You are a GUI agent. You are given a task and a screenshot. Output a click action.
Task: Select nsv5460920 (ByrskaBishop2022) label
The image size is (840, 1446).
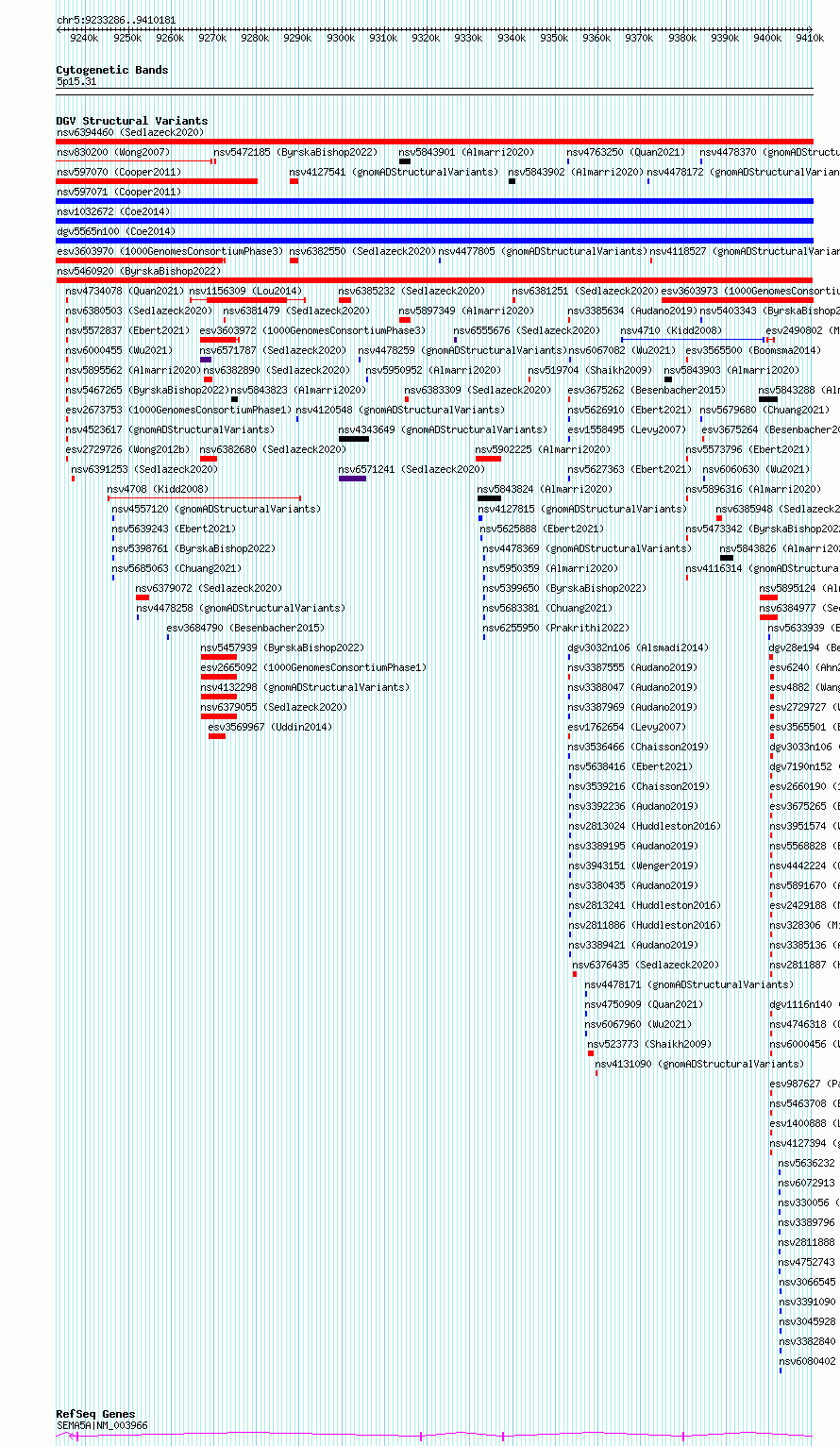point(139,272)
